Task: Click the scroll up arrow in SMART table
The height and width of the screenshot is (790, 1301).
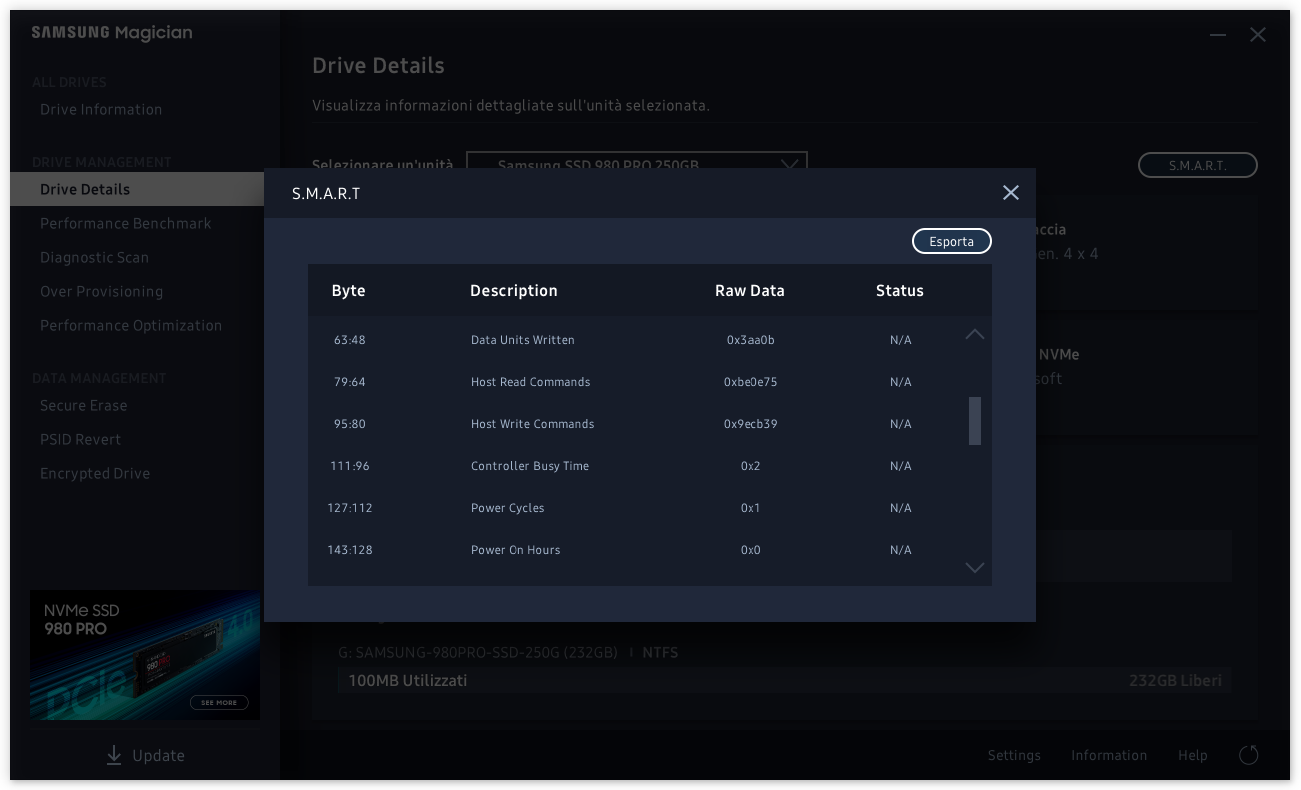Action: coord(975,335)
